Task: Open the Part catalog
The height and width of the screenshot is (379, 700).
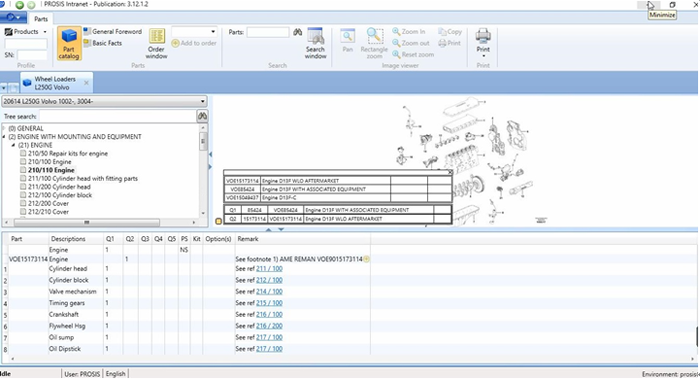Action: click(x=69, y=43)
